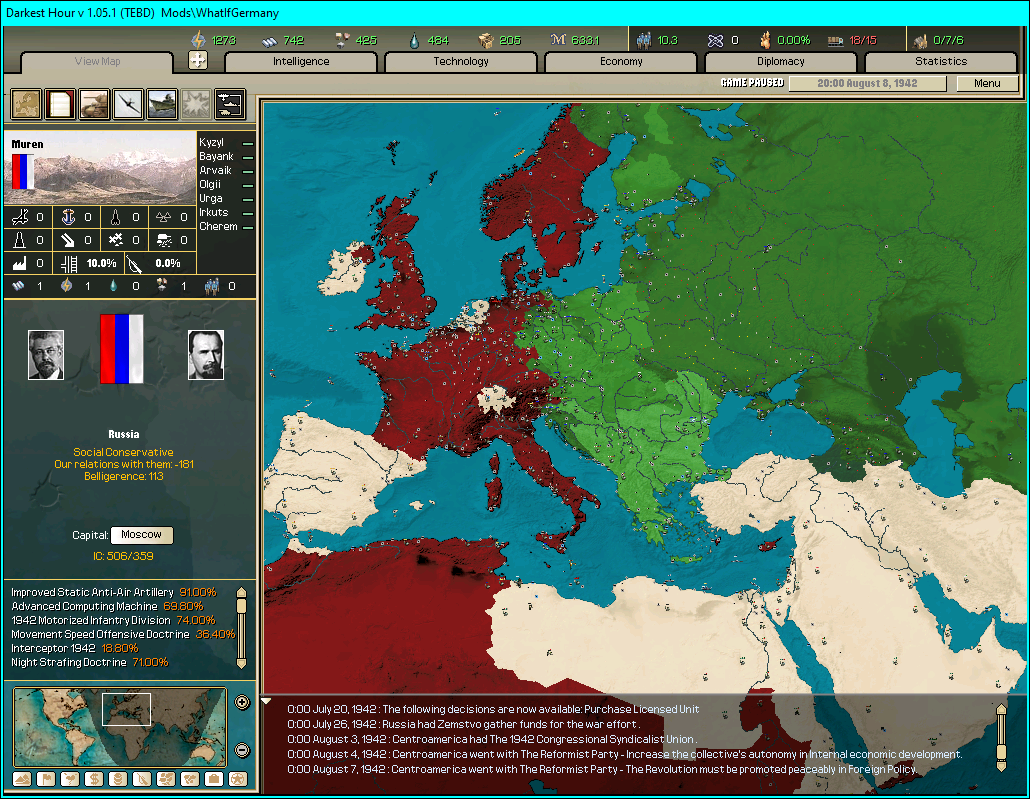Open the force pool units diagram icon

coord(230,104)
